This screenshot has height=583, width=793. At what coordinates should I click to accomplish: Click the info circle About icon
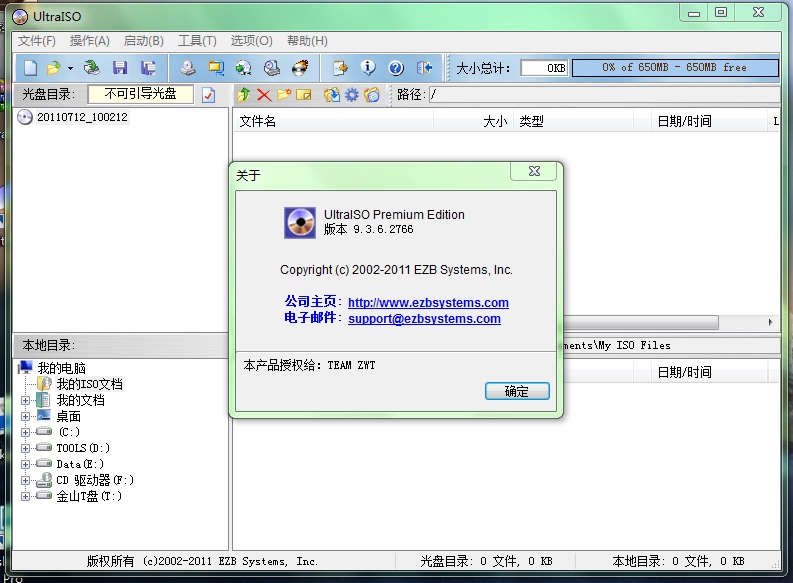[368, 68]
